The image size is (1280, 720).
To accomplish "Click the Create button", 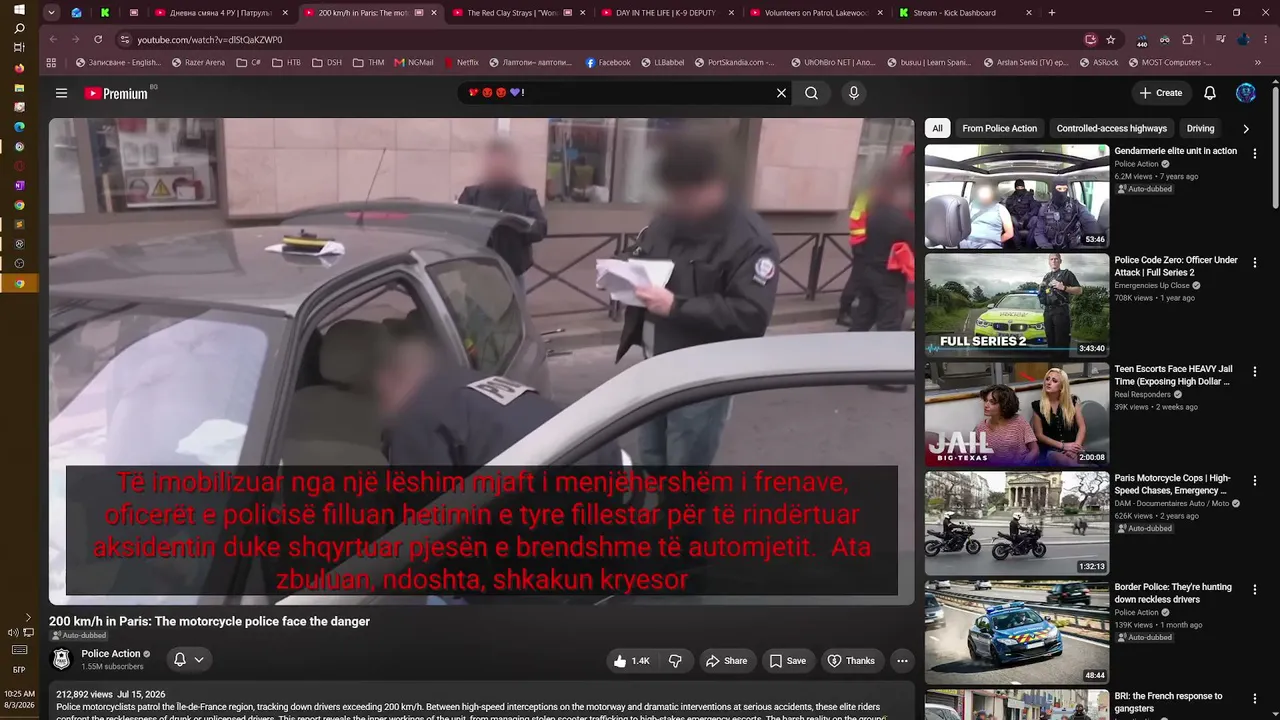I will click(x=1161, y=93).
